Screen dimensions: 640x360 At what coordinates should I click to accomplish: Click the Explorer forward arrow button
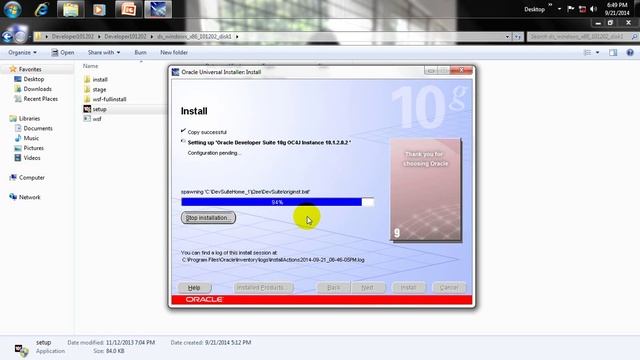tap(20, 37)
